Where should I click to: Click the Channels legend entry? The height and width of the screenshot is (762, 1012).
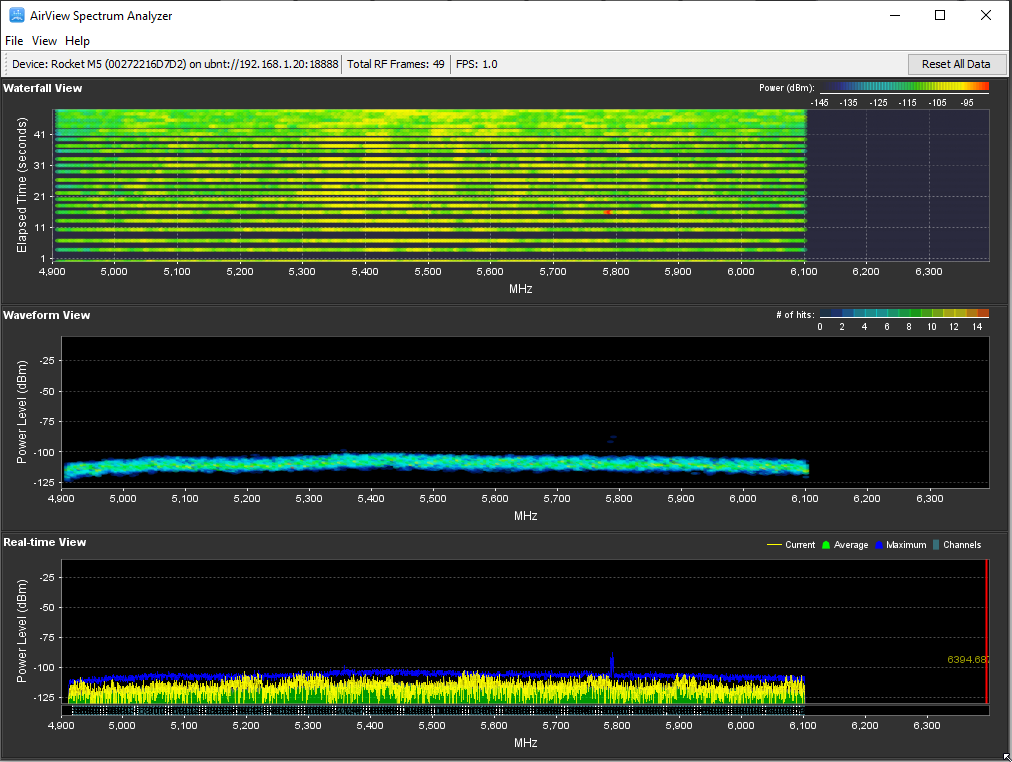[x=957, y=545]
